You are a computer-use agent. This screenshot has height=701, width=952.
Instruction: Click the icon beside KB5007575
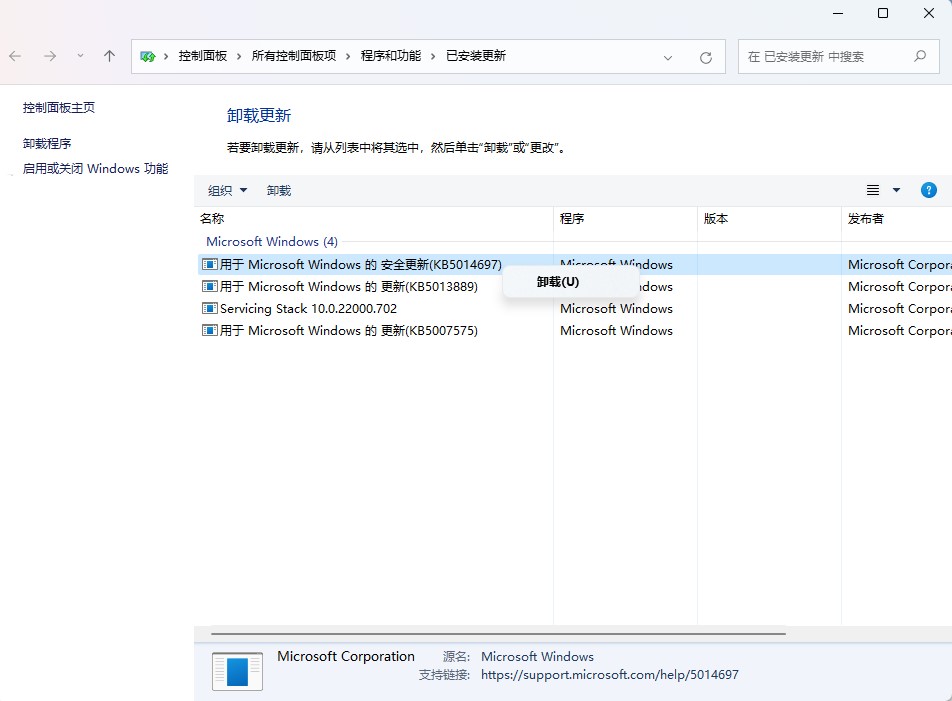[x=209, y=330]
